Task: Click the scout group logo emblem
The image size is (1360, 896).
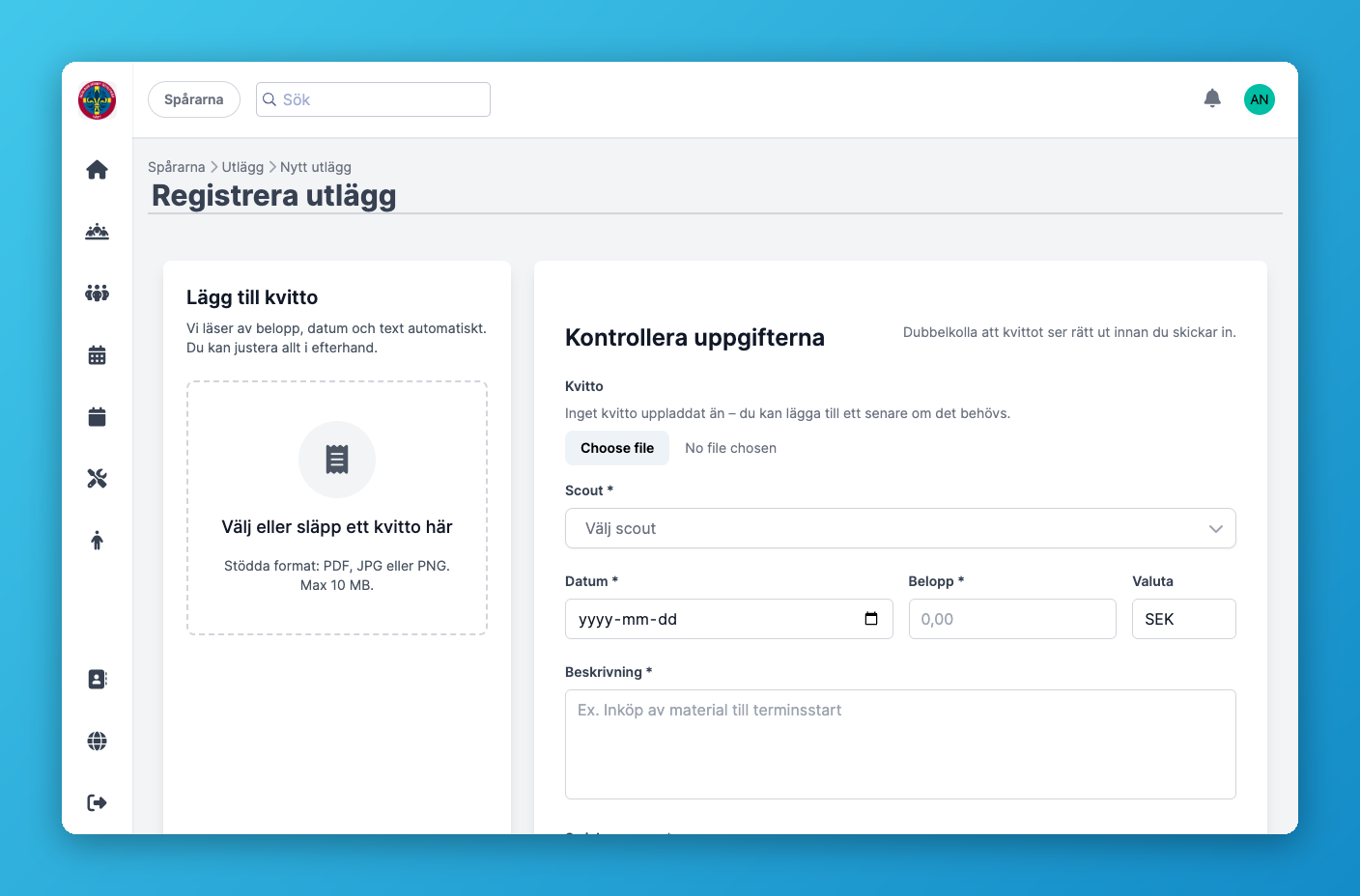Action: [98, 100]
